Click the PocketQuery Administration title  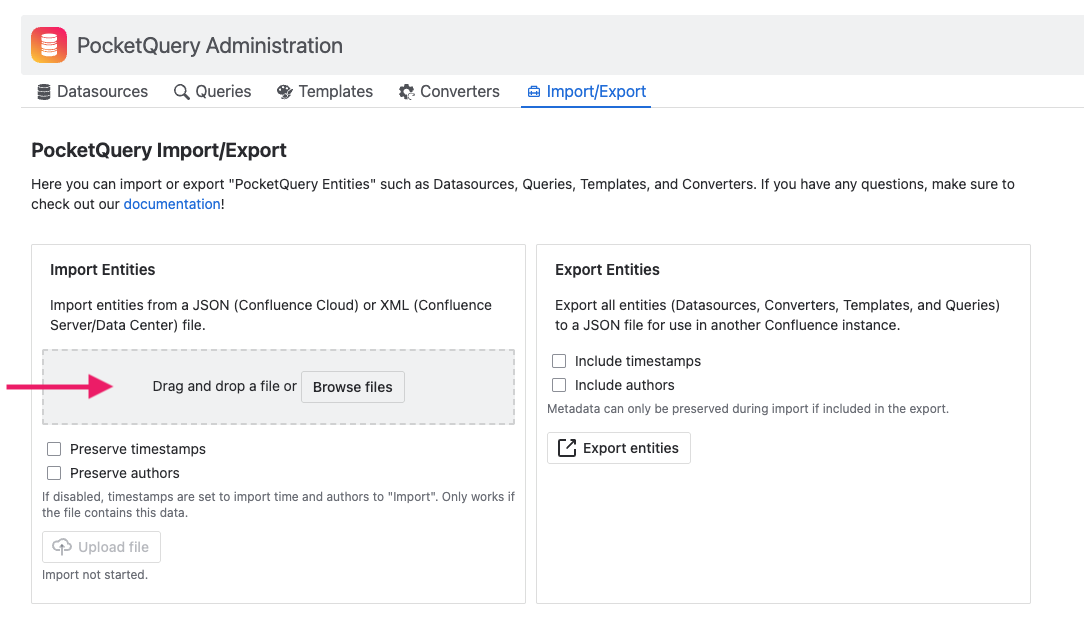click(x=210, y=46)
